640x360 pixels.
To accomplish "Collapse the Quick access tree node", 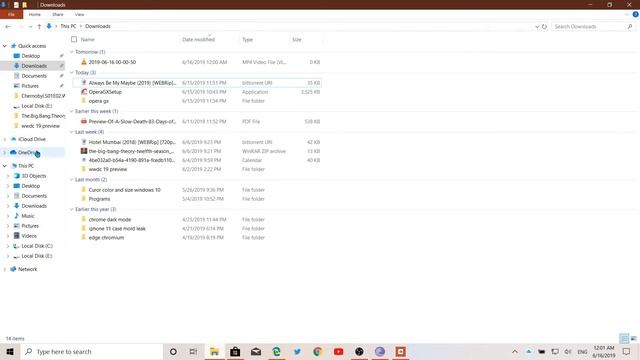I will 4,46.
